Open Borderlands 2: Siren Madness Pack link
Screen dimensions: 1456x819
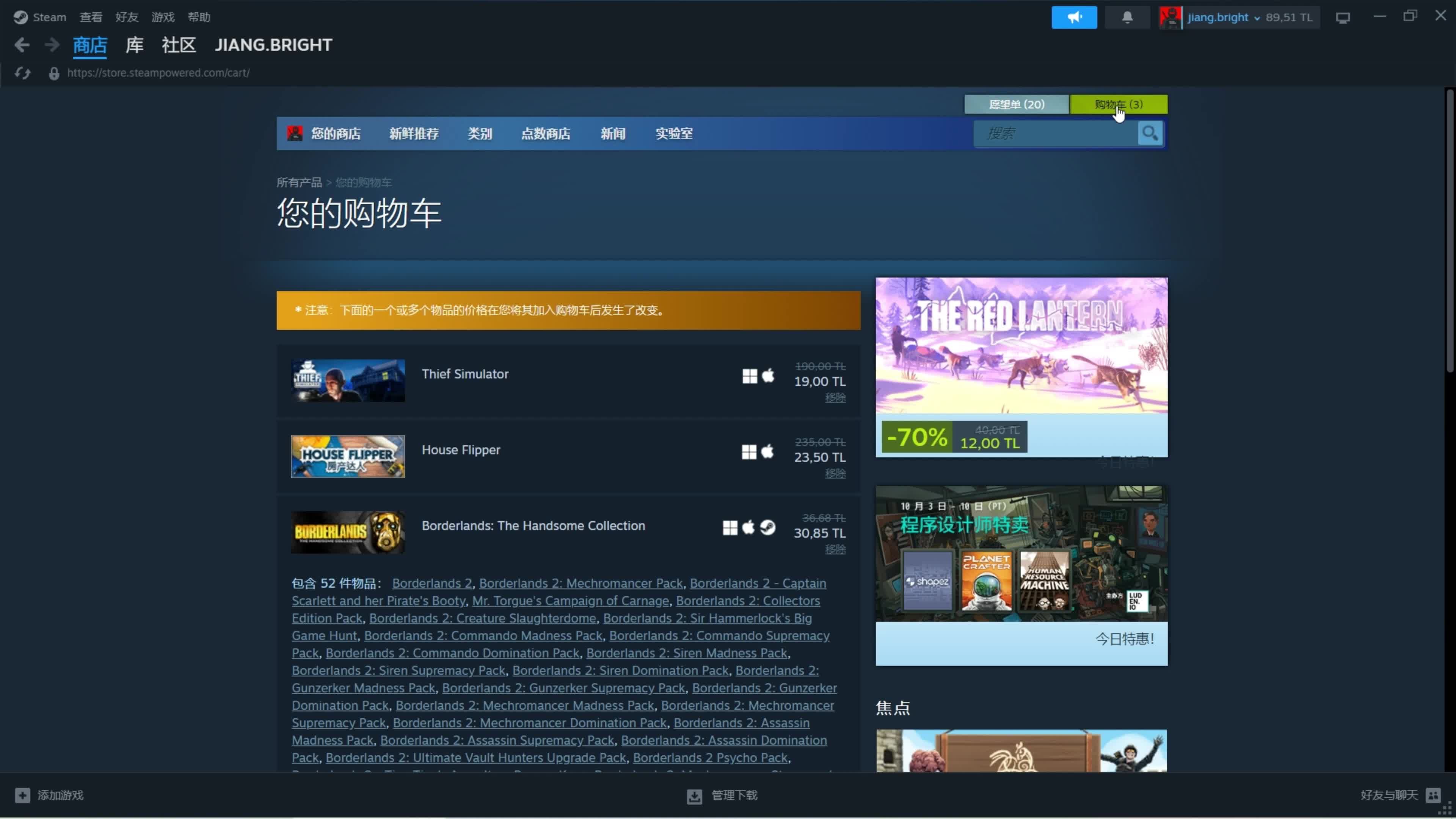coord(687,653)
